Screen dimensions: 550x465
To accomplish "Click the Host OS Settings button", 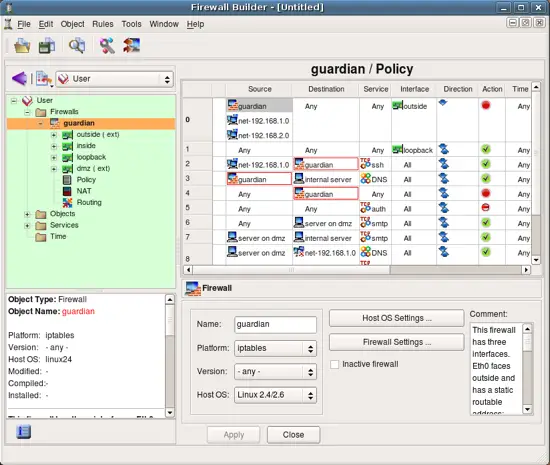I will 397,318.
